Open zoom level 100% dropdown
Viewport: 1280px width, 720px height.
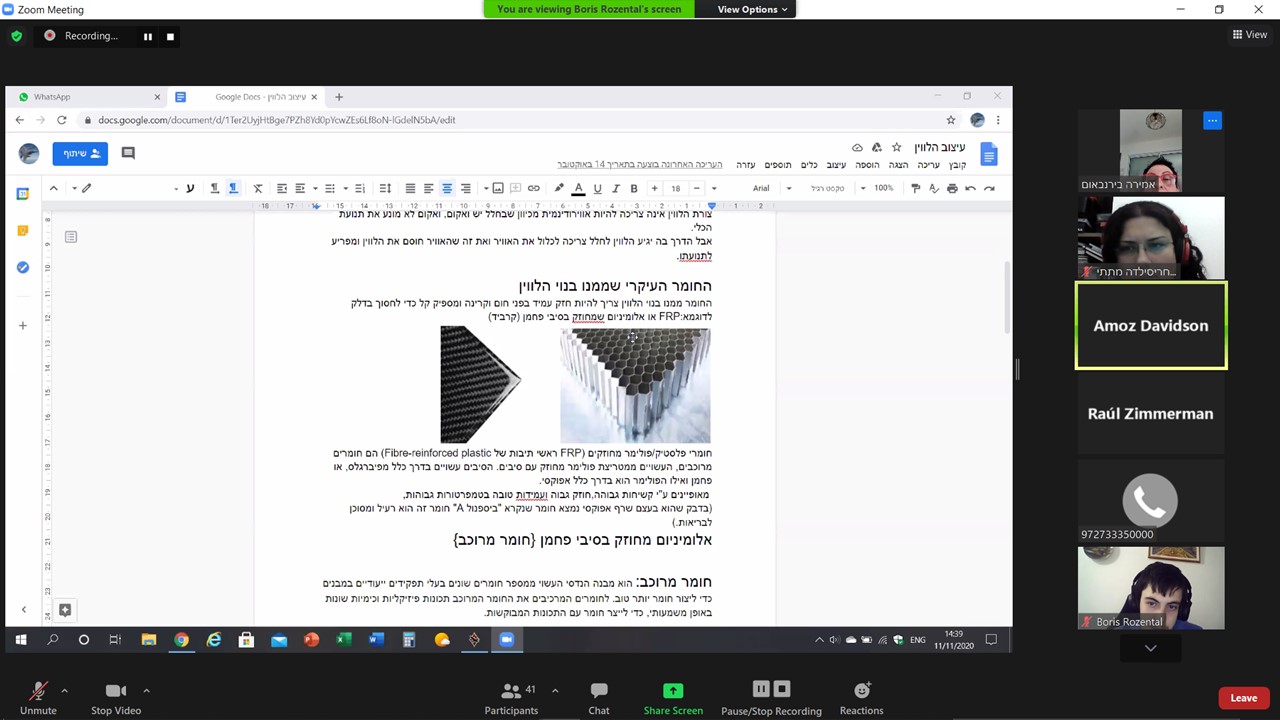(x=878, y=188)
